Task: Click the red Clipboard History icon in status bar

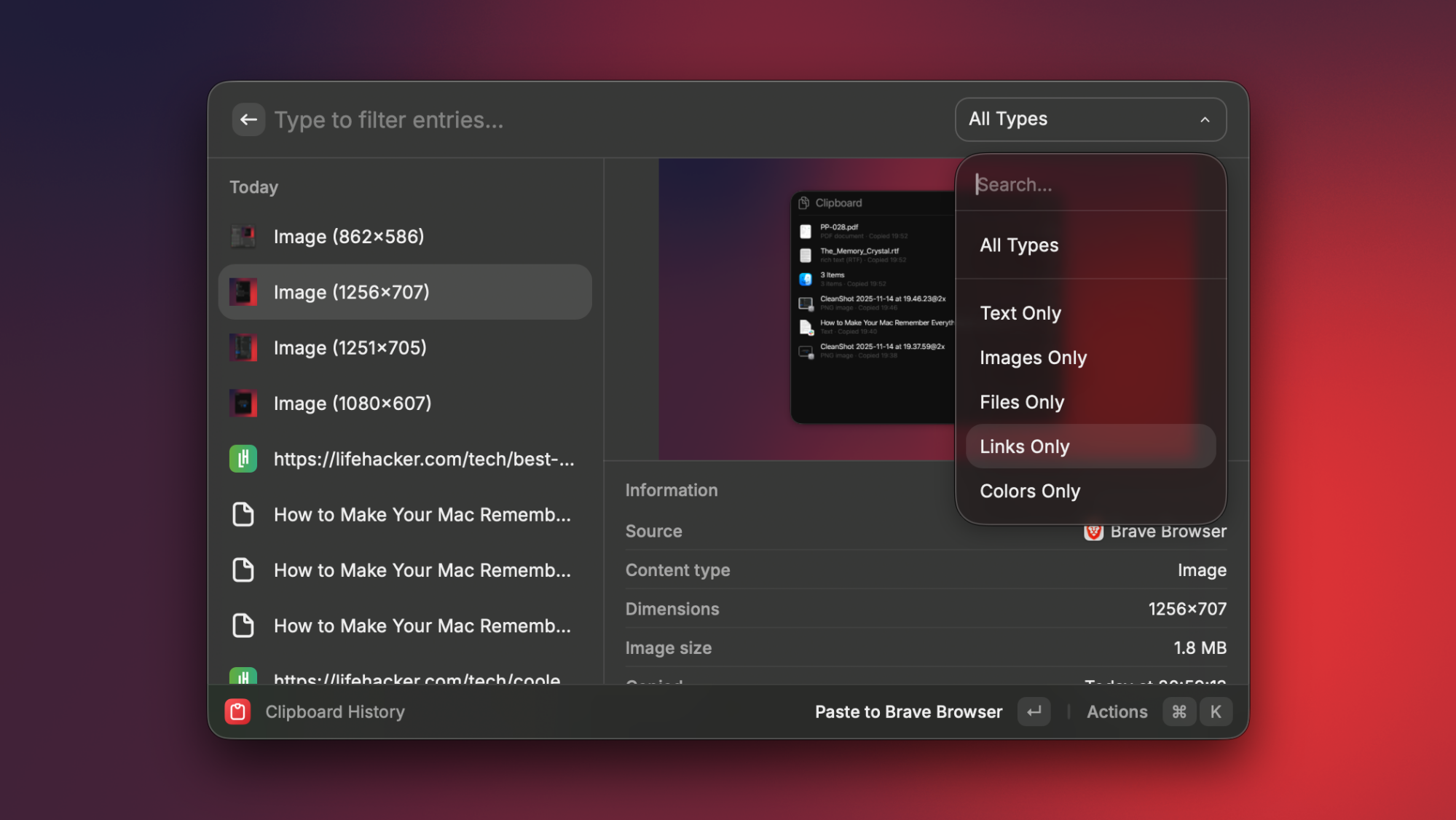Action: pyautogui.click(x=237, y=711)
